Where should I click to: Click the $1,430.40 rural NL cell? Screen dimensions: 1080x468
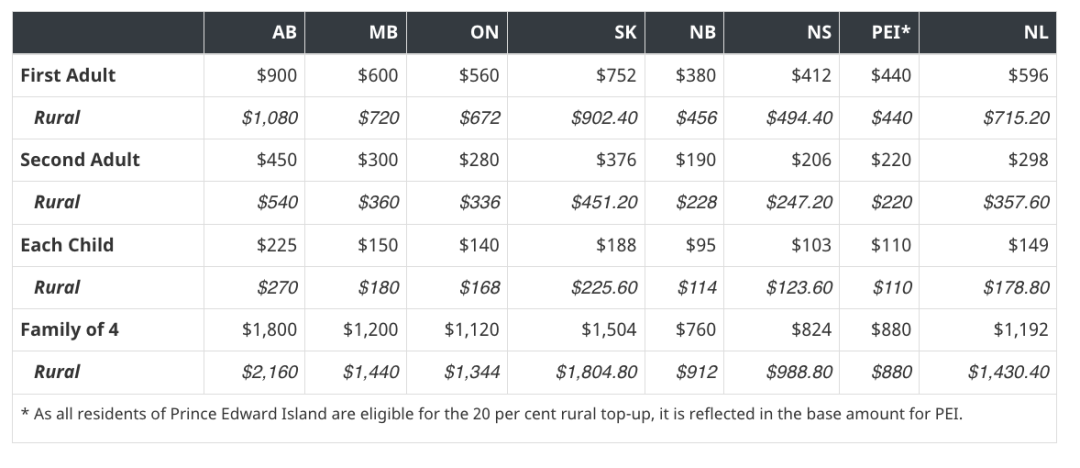pyautogui.click(x=1008, y=372)
